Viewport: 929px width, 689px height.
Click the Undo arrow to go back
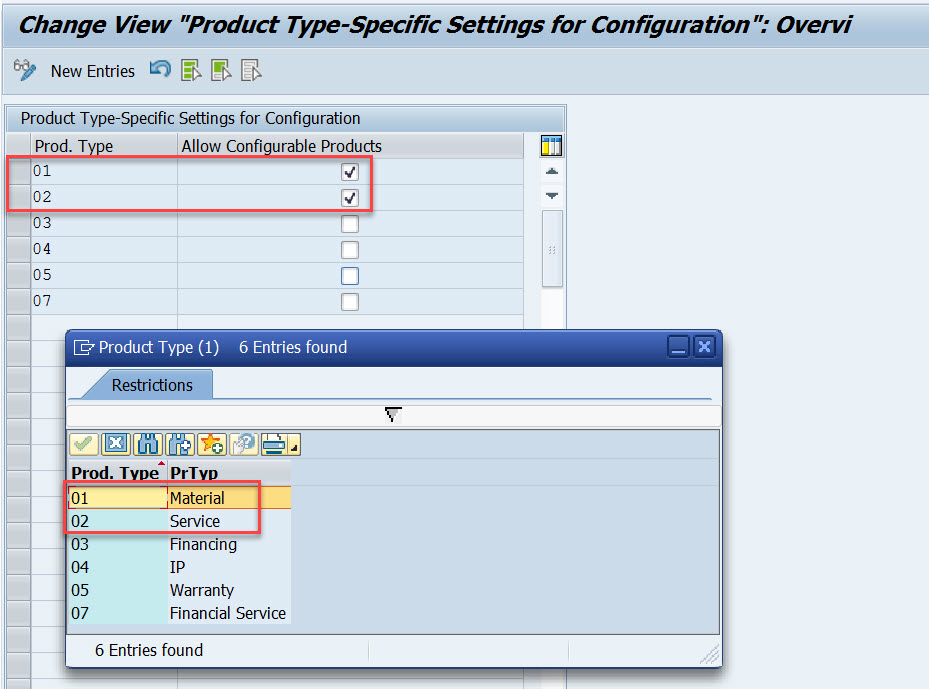160,70
